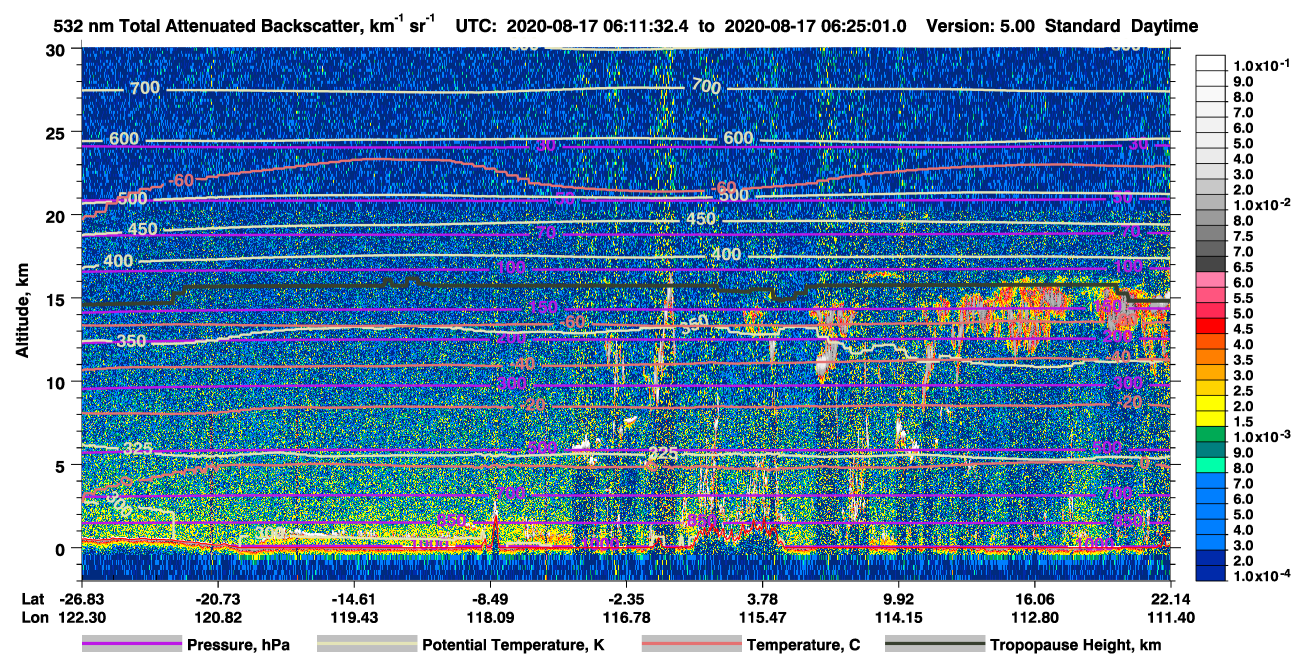The width and height of the screenshot is (1300, 667).
Task: Click longitude value '118.09'
Action: [490, 617]
